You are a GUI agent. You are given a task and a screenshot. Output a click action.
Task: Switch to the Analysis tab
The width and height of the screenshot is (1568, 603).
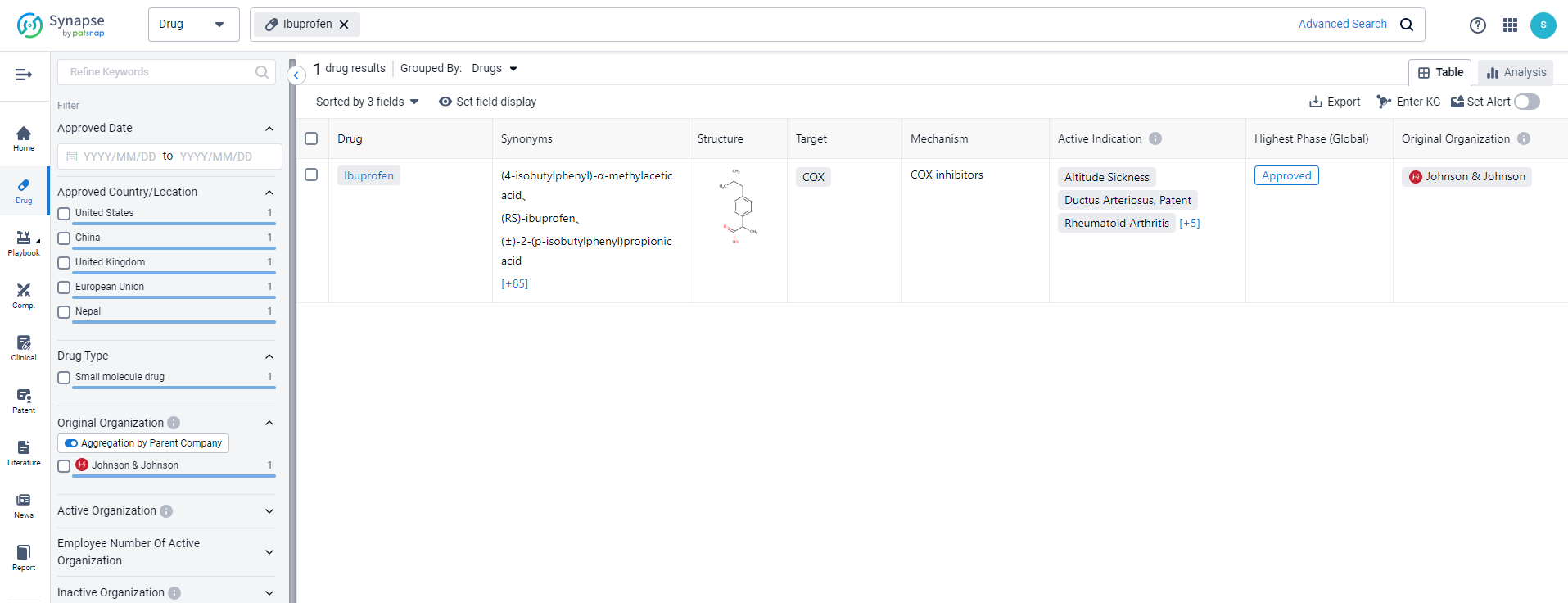click(1516, 72)
